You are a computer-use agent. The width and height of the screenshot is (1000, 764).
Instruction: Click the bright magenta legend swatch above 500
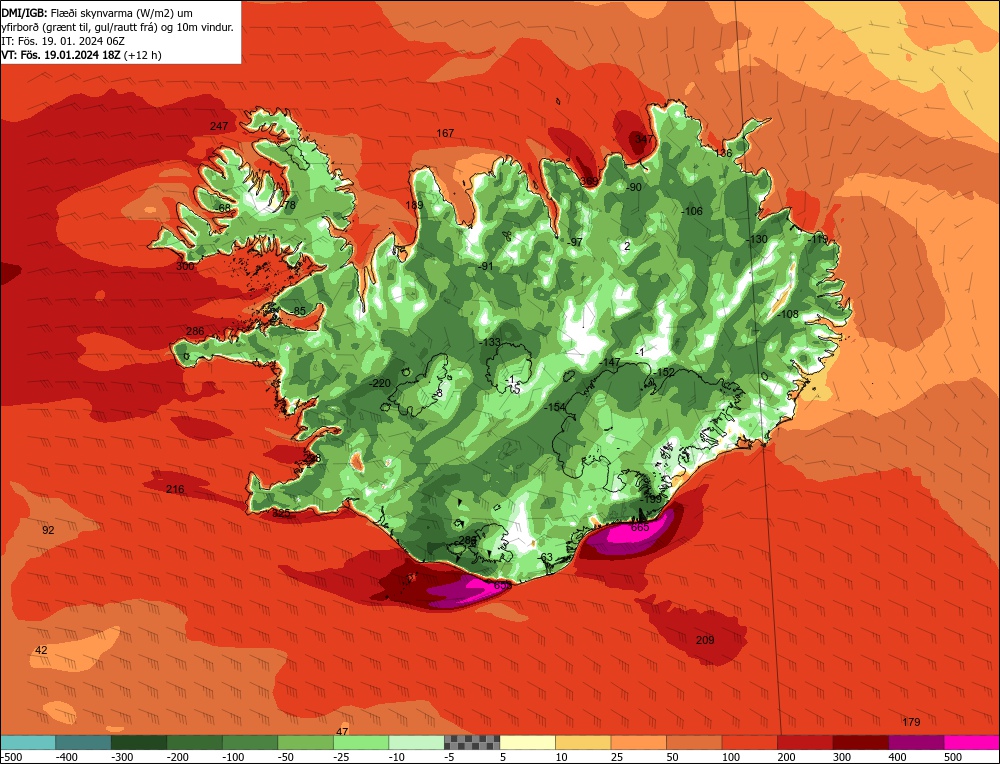pyautogui.click(x=971, y=742)
